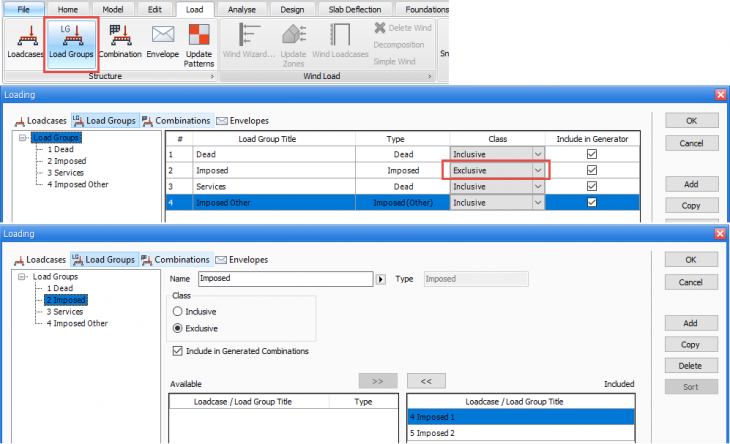Open the Combination ribbon tool
The image size is (730, 444).
(120, 43)
